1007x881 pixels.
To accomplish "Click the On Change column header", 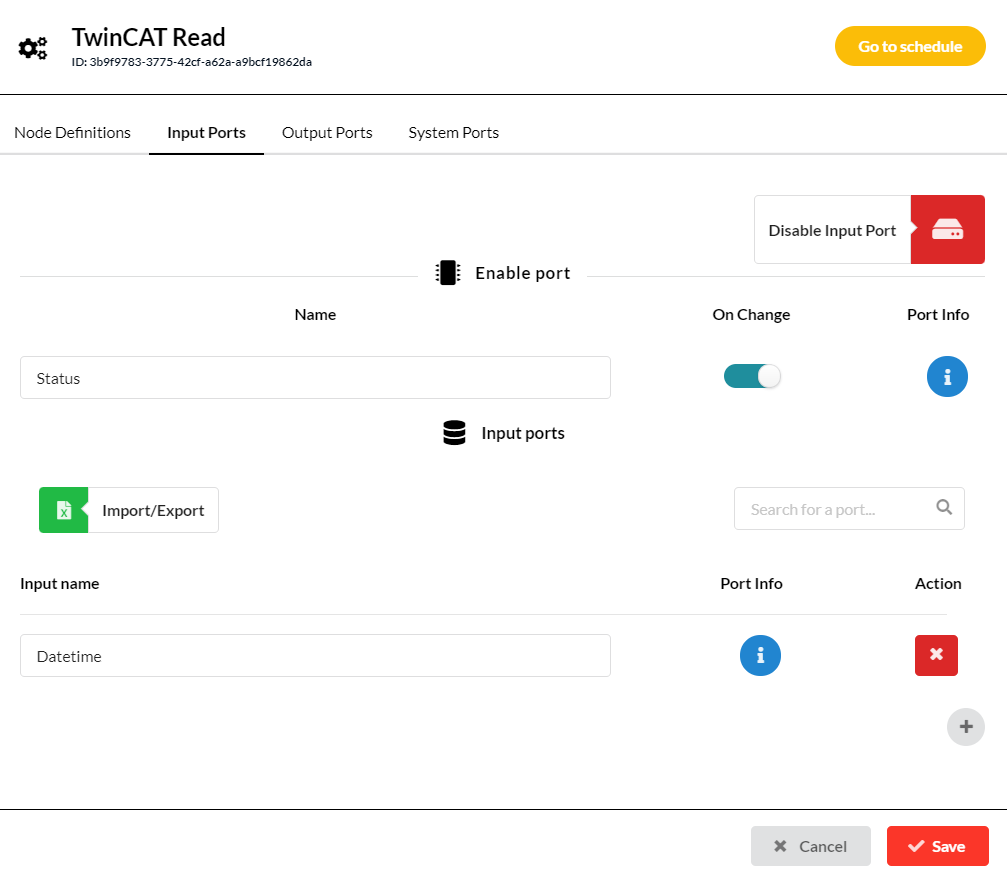I will click(751, 315).
